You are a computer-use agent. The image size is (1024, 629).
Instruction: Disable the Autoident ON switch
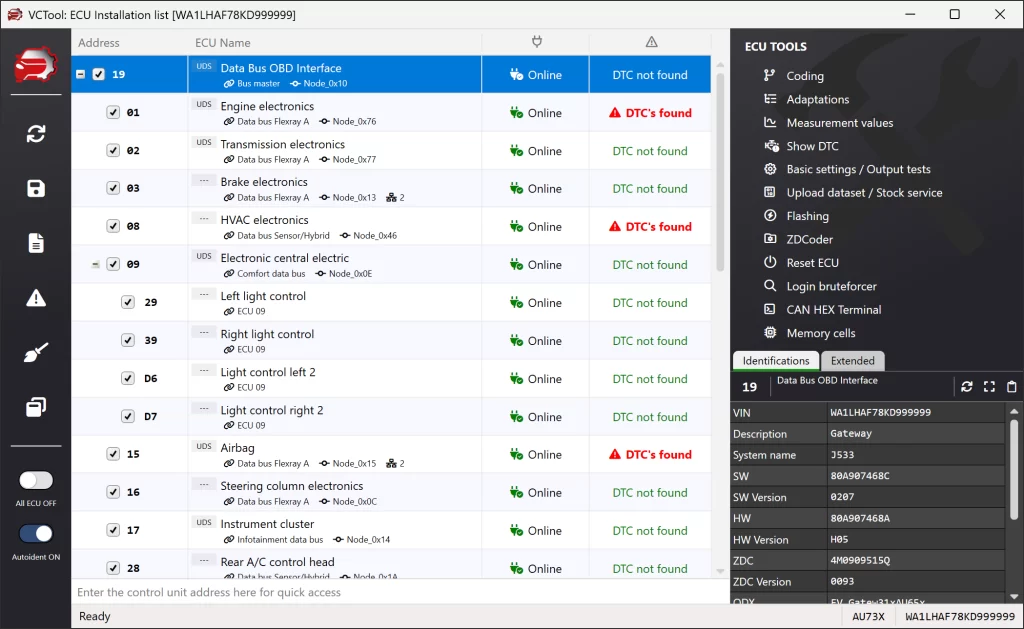coord(36,534)
